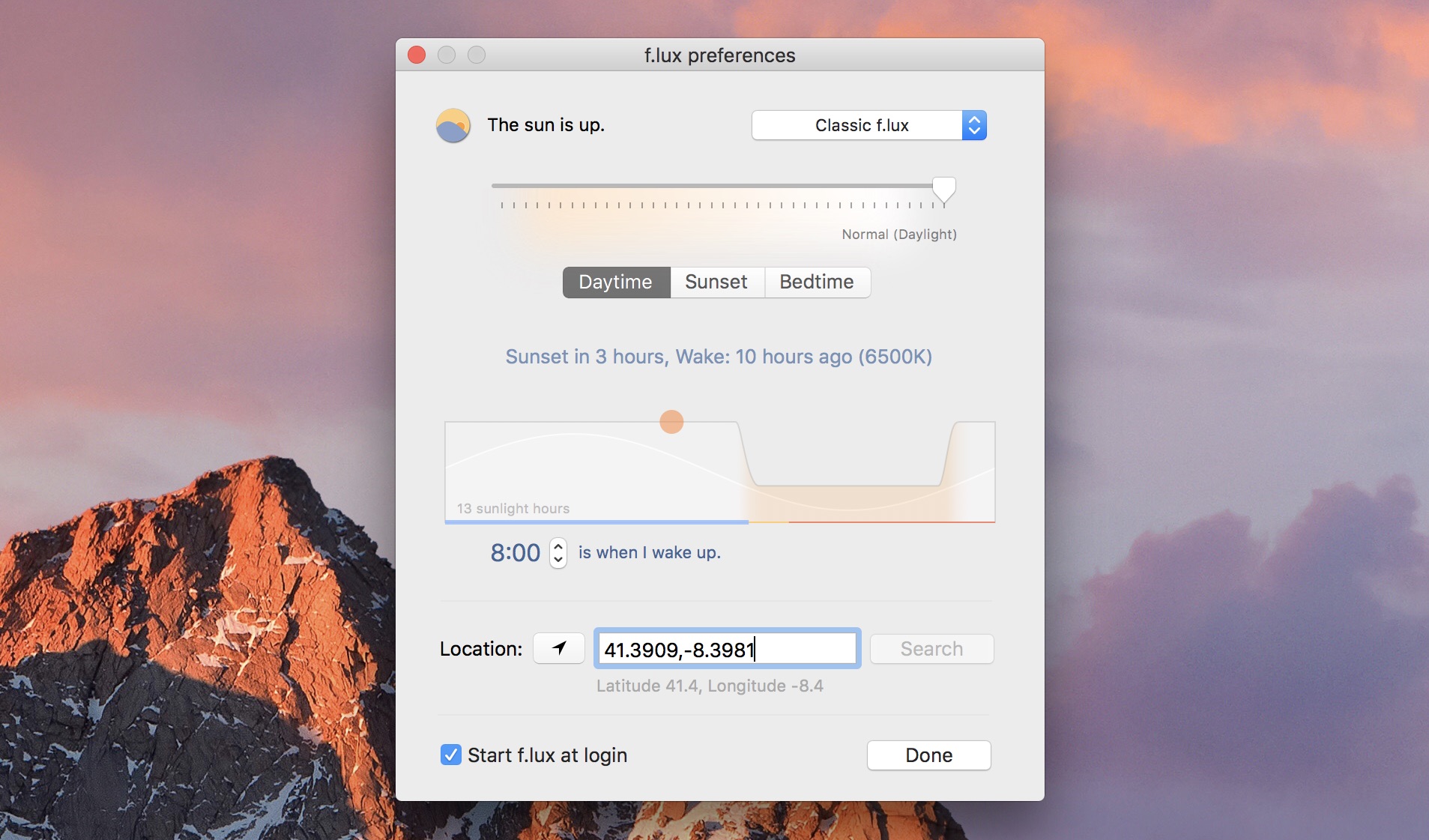Screen dimensions: 1429x840
Task: Click the 8:00 wake time value
Action: (516, 553)
